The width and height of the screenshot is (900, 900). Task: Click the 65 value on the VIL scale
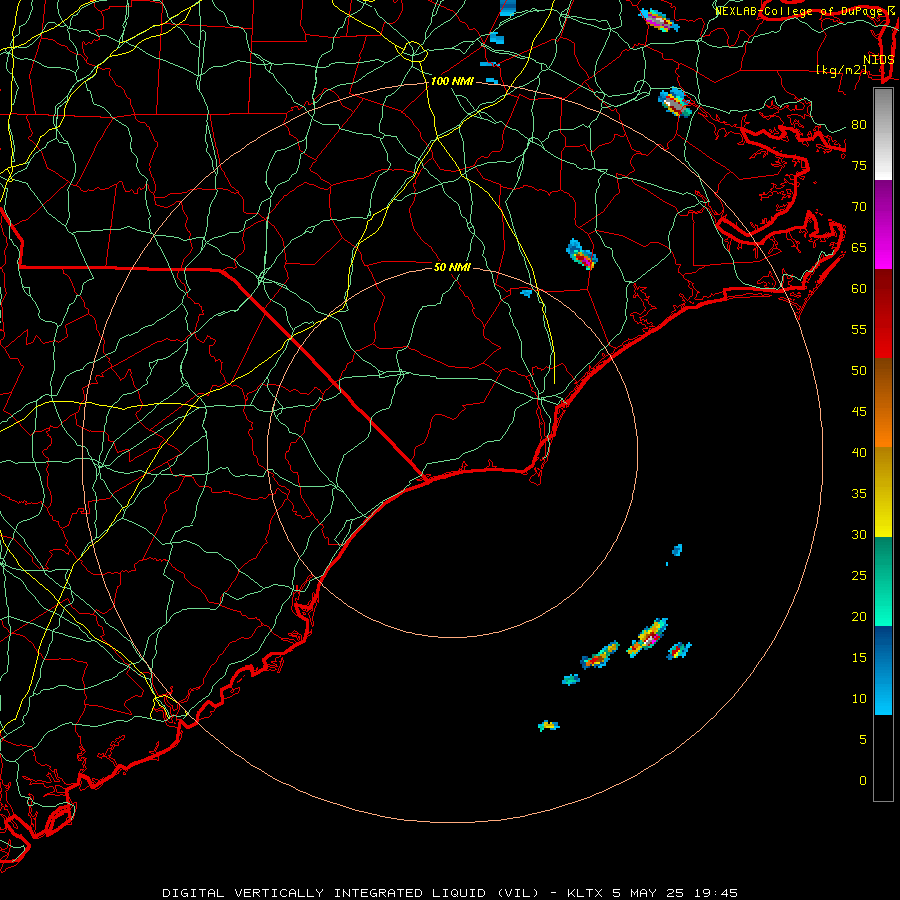(859, 248)
